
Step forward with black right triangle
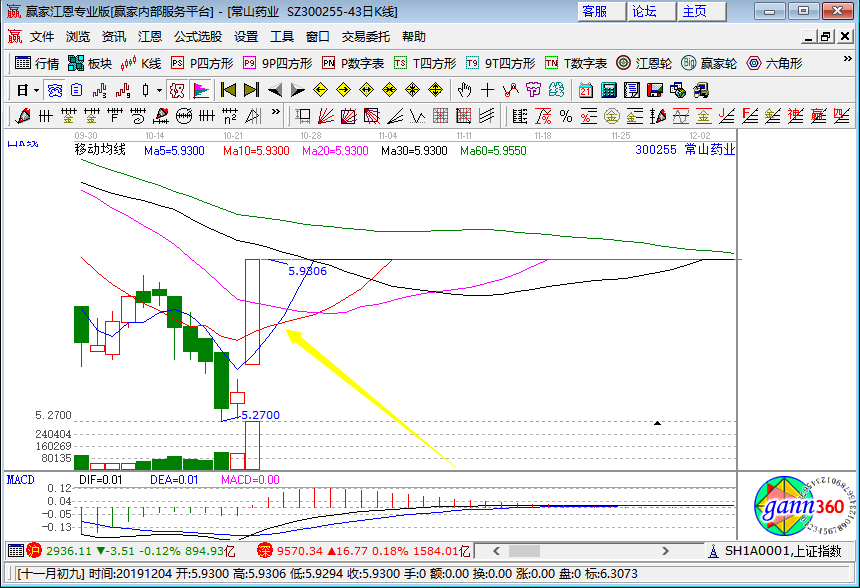pos(297,90)
